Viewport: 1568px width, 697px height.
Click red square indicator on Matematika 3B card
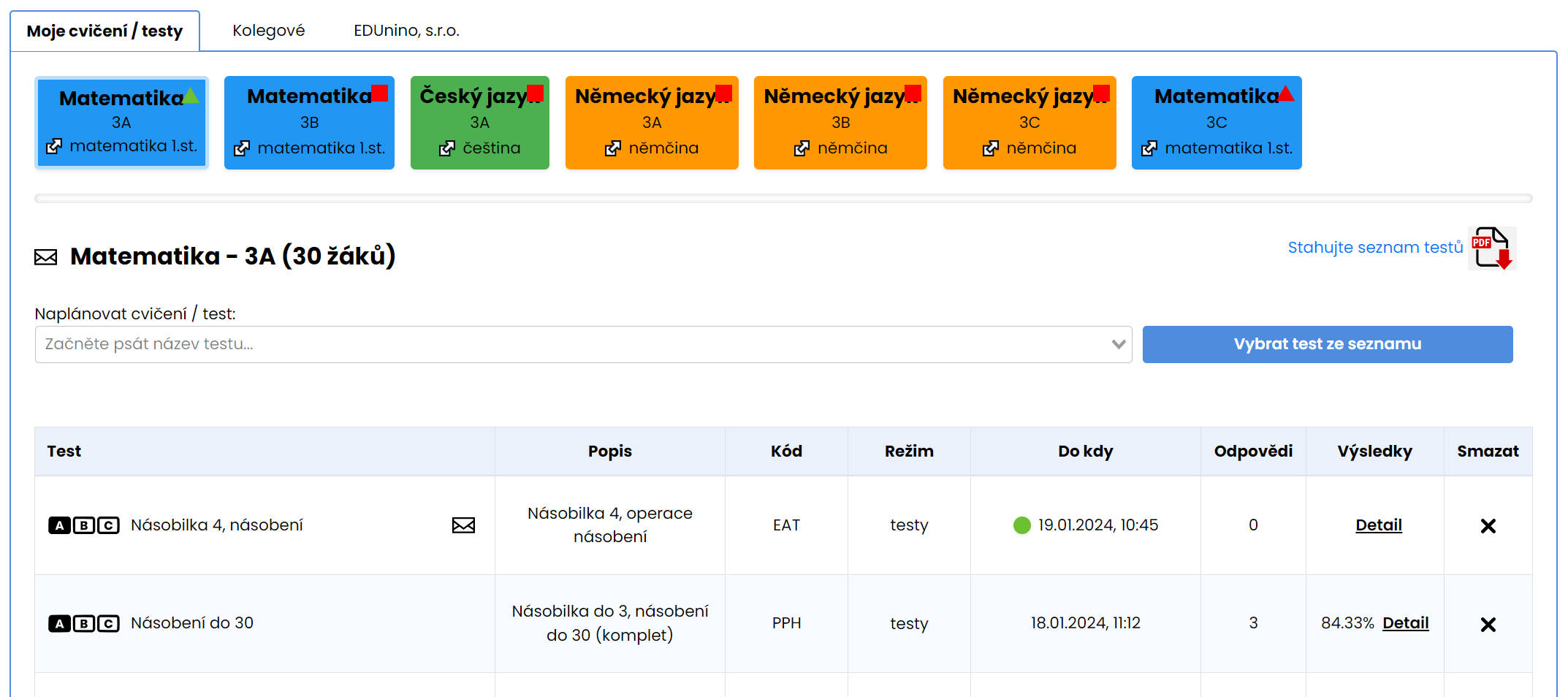tap(380, 93)
